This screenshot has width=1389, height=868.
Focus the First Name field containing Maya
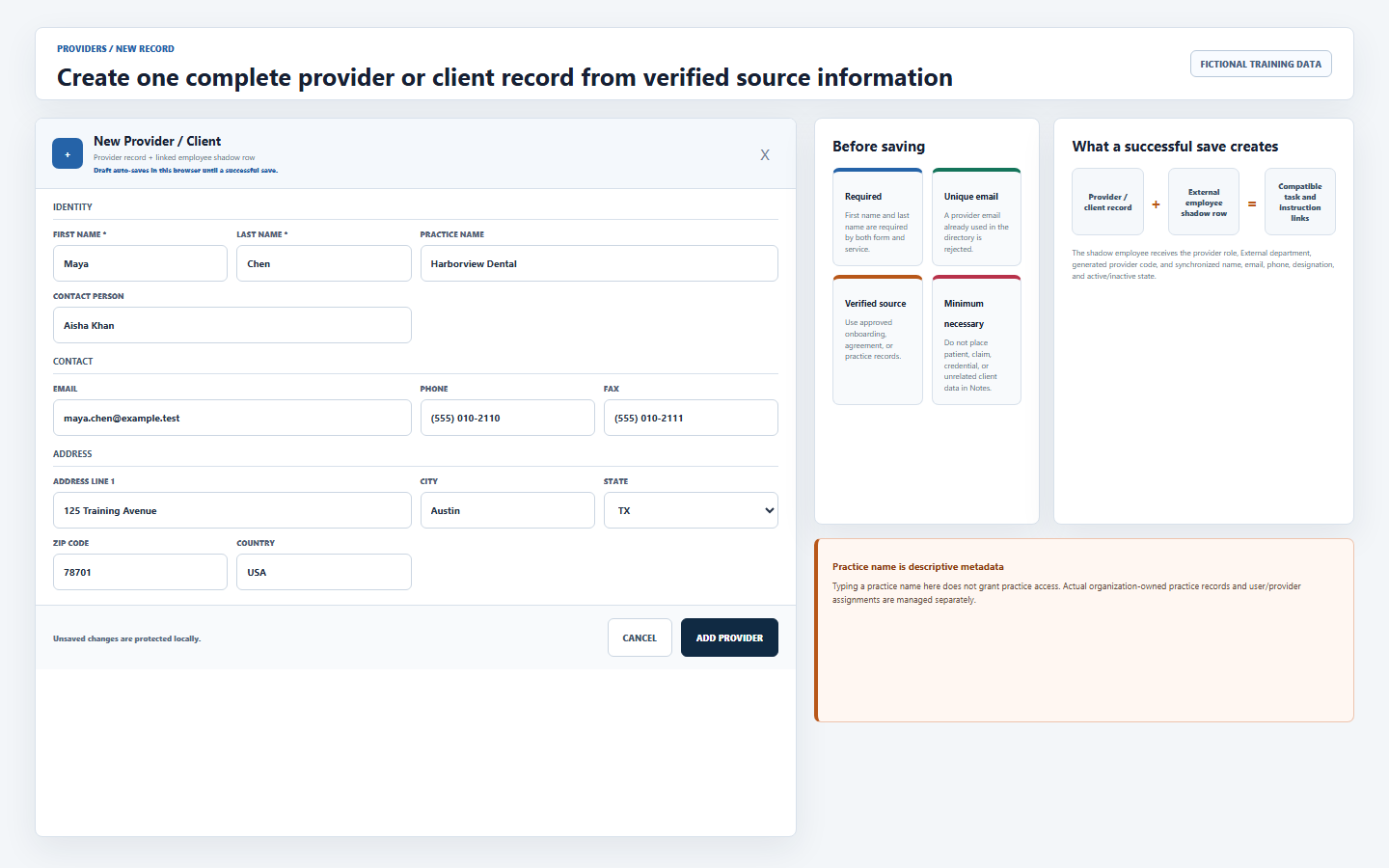(x=140, y=263)
